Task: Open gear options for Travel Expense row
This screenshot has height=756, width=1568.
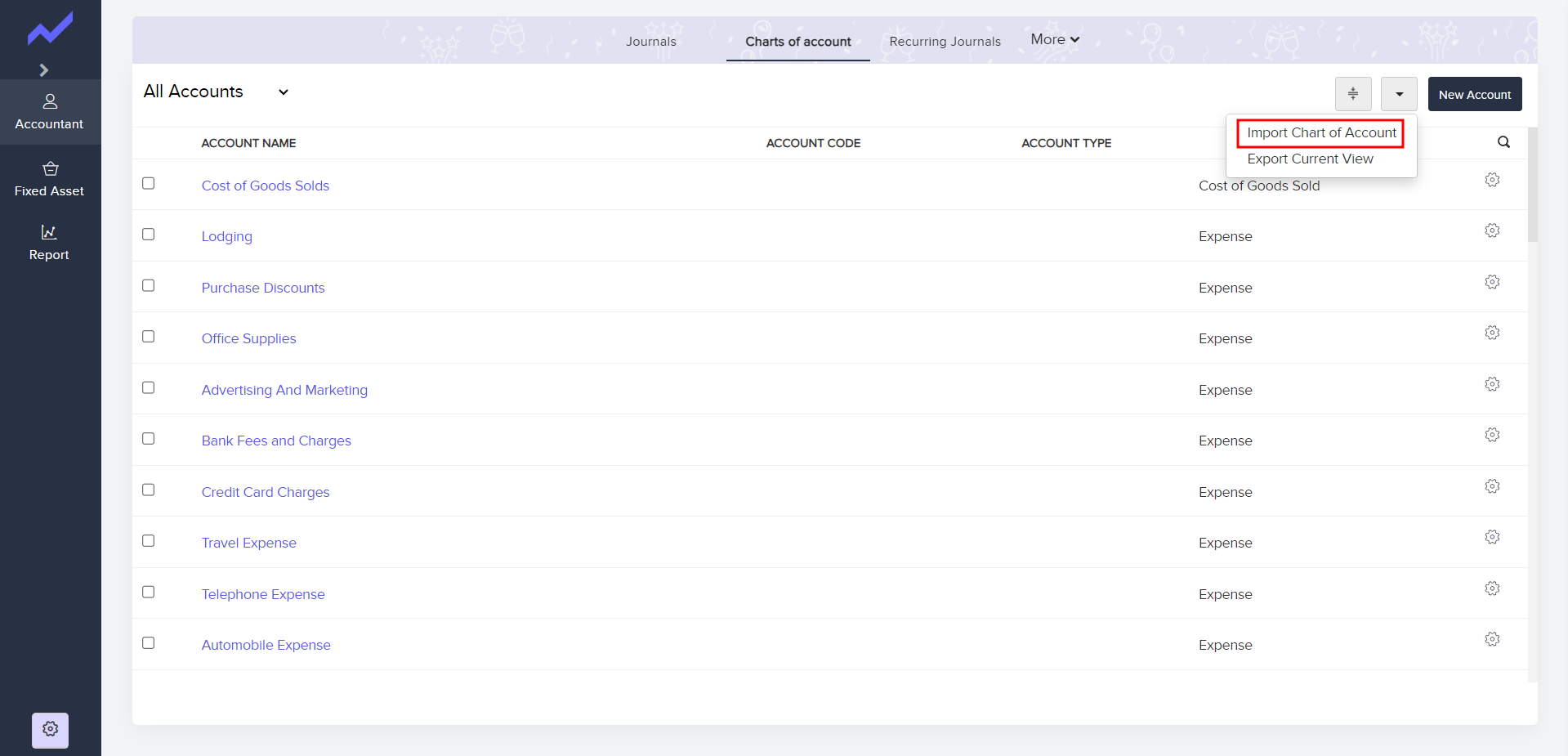Action: click(x=1492, y=537)
